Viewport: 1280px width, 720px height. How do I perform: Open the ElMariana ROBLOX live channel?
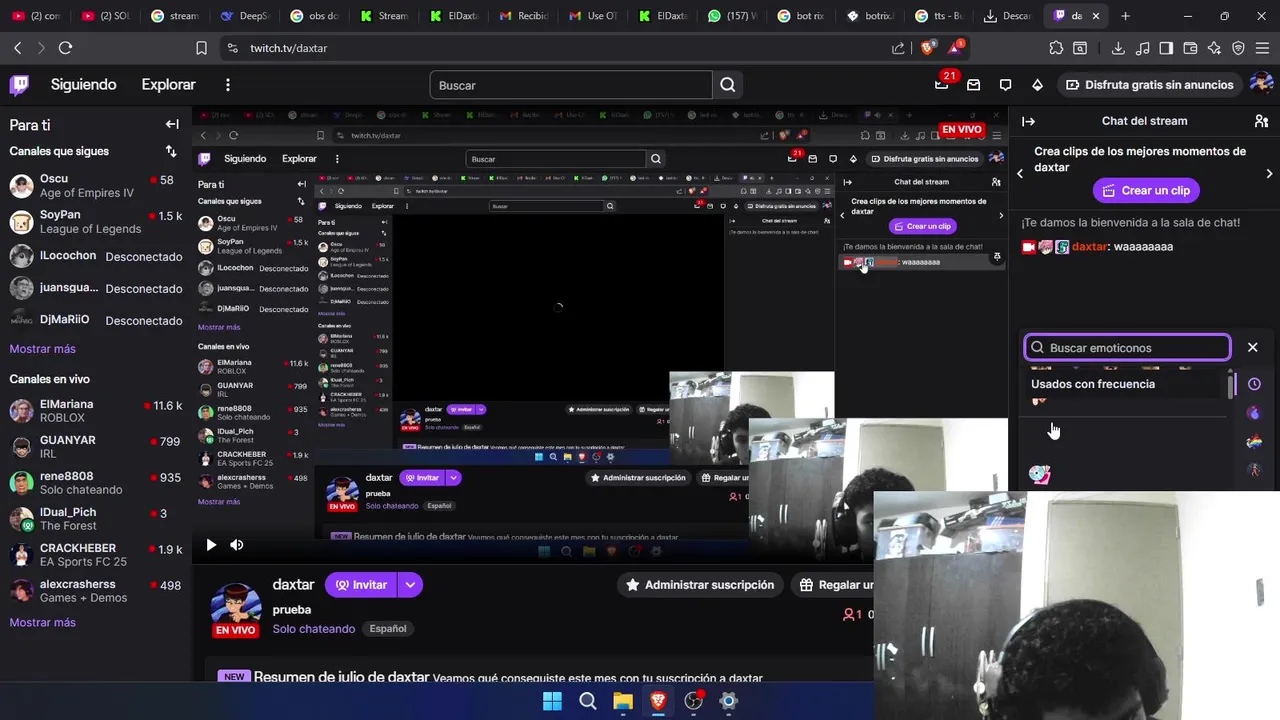96,411
